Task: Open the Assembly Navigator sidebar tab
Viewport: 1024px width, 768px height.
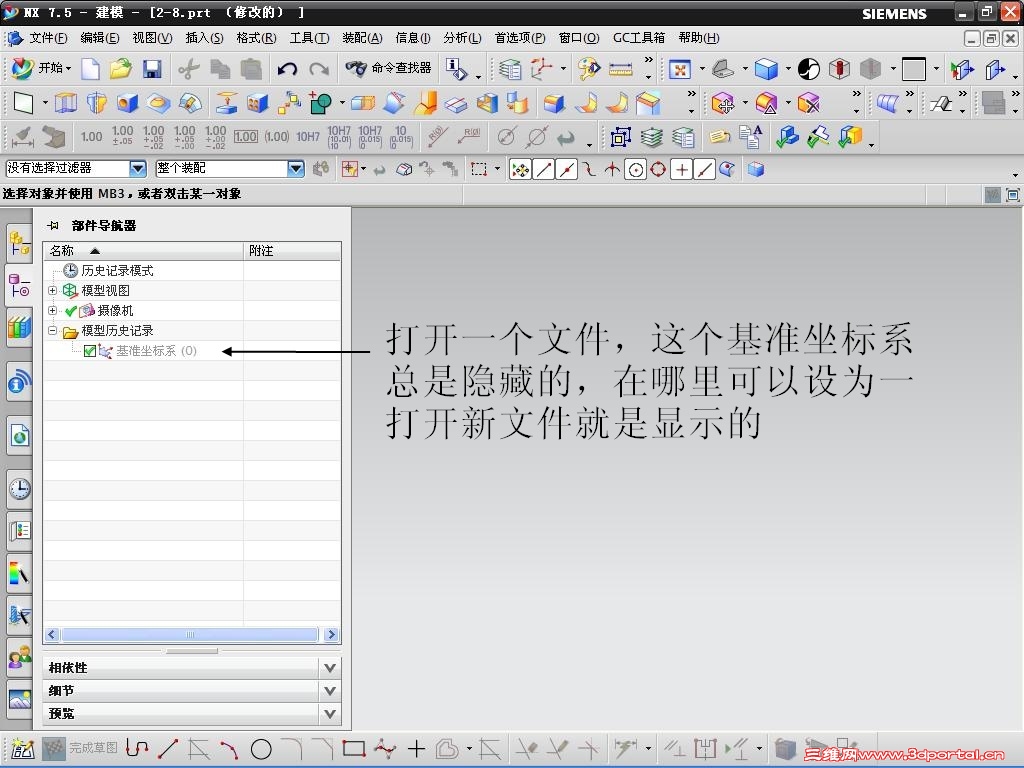Action: [x=20, y=244]
